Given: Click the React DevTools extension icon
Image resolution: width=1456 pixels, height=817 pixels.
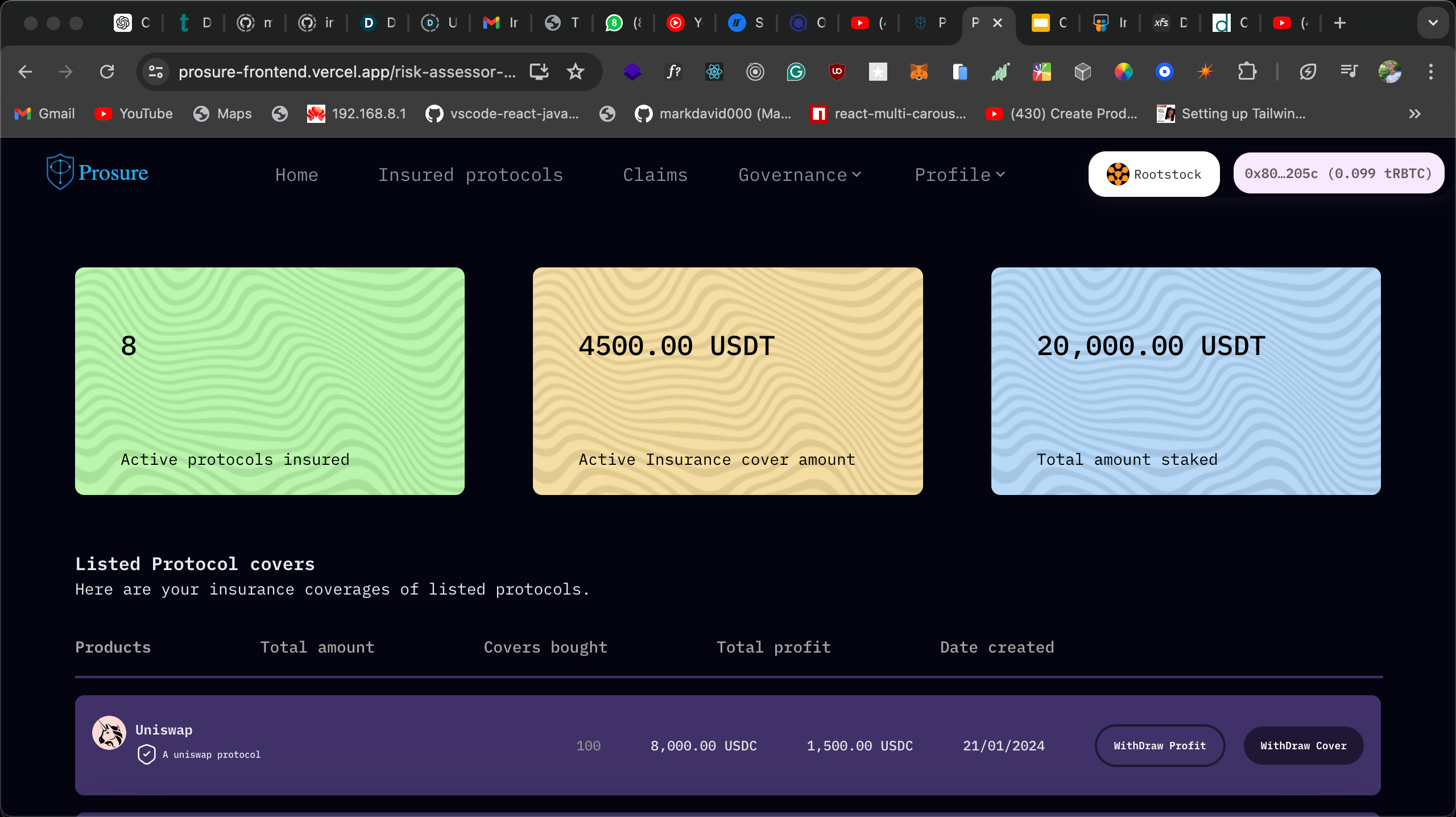Looking at the screenshot, I should coord(714,72).
